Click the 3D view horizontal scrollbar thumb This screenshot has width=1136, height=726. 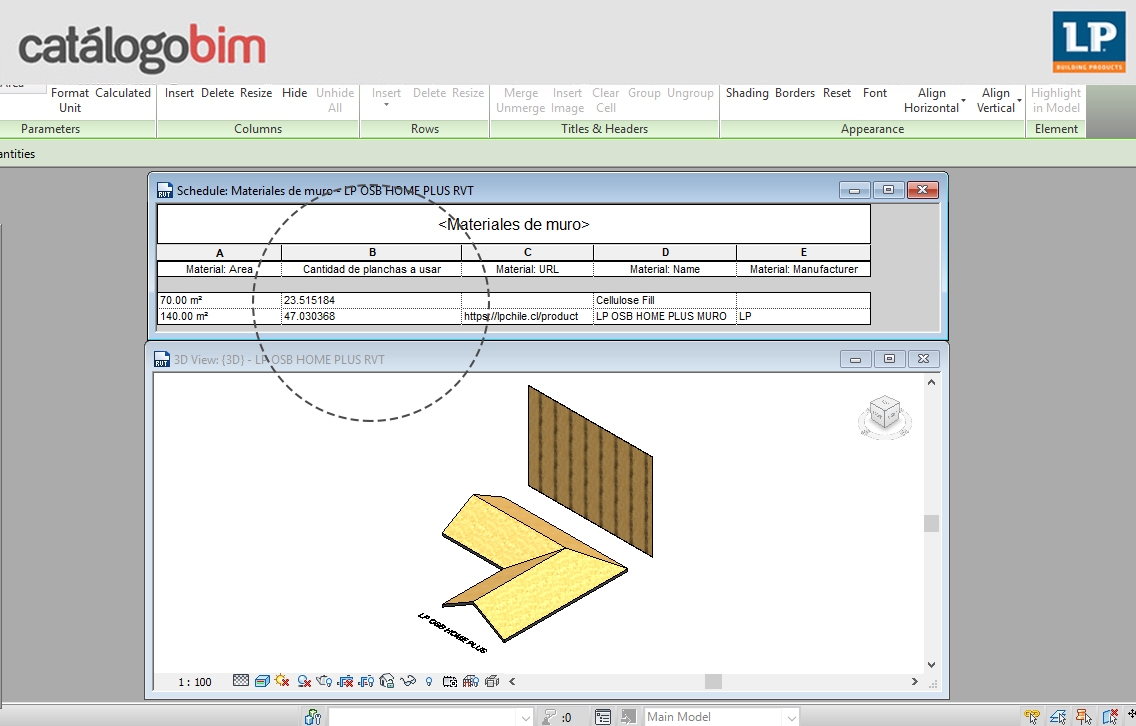click(713, 681)
